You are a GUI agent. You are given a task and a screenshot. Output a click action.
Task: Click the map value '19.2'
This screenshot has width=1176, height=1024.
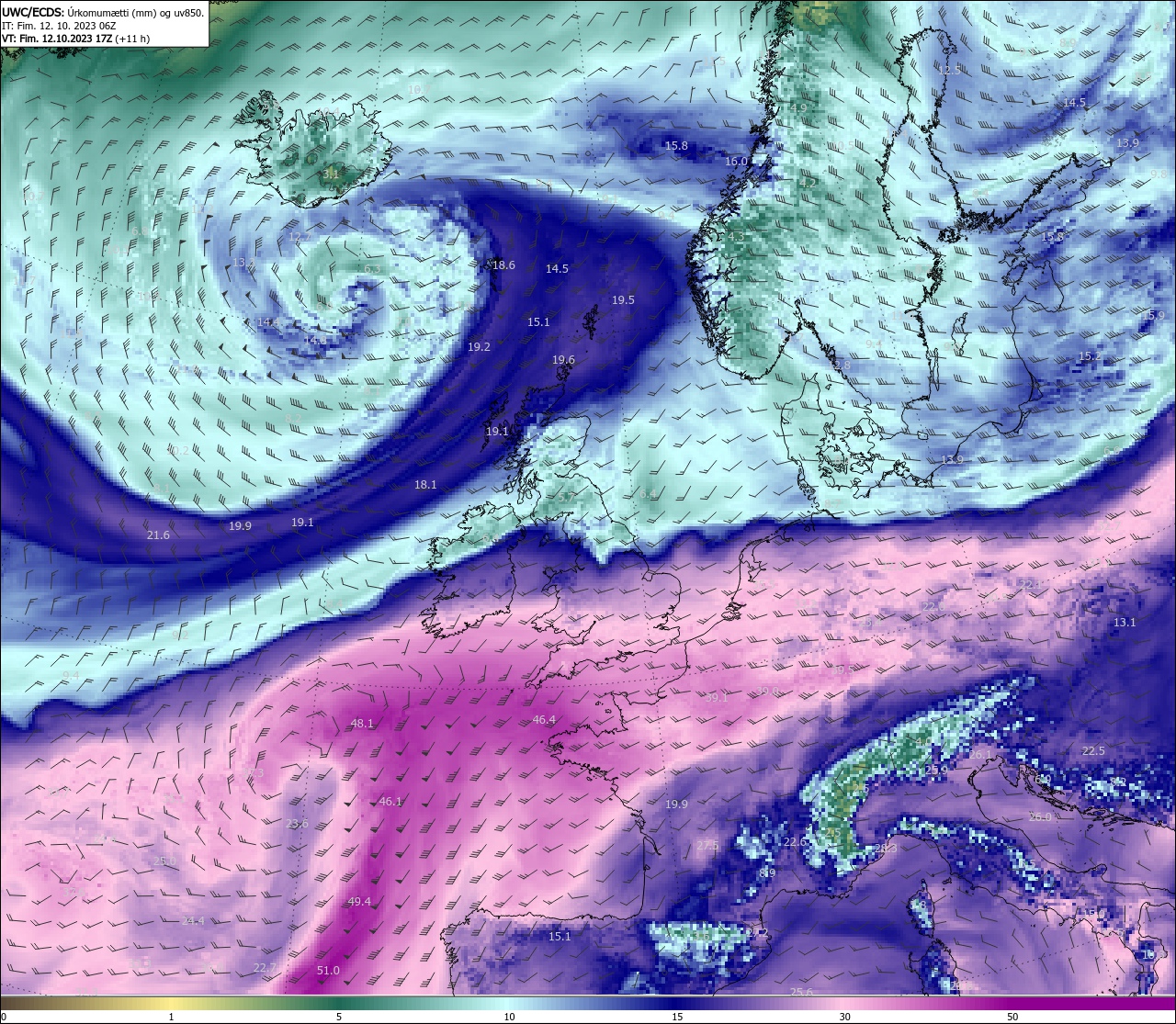pyautogui.click(x=479, y=346)
